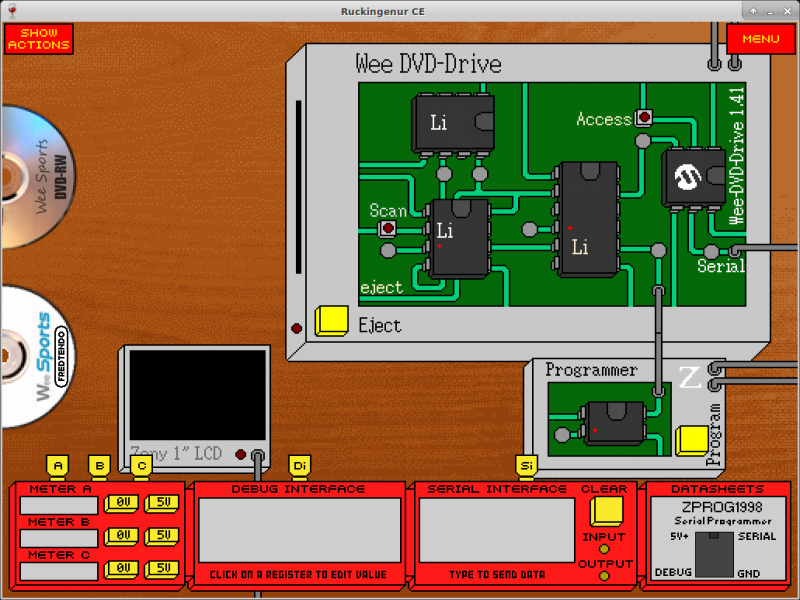
Task: Grab the Meter B probe clip
Action: [99, 466]
